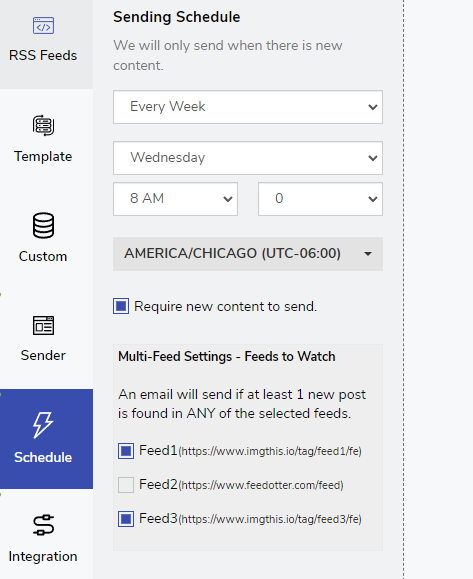Uncheck the Feed1 checkbox
Screen dimensions: 473x579
click(126, 451)
